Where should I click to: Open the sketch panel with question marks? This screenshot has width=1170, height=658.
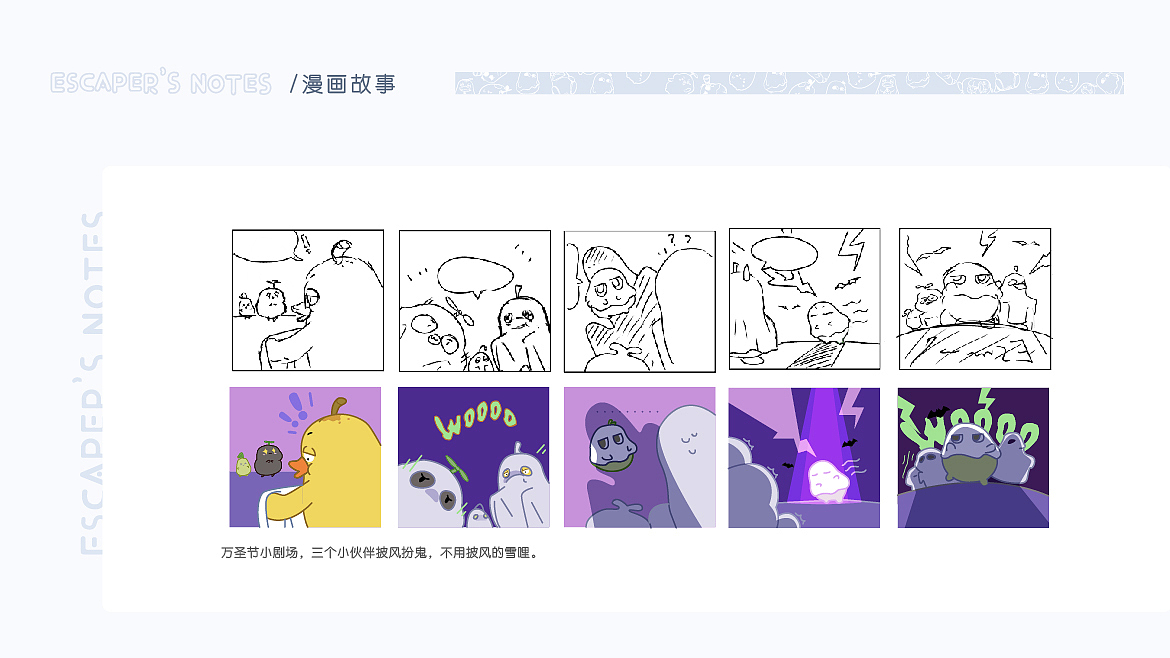tap(639, 301)
